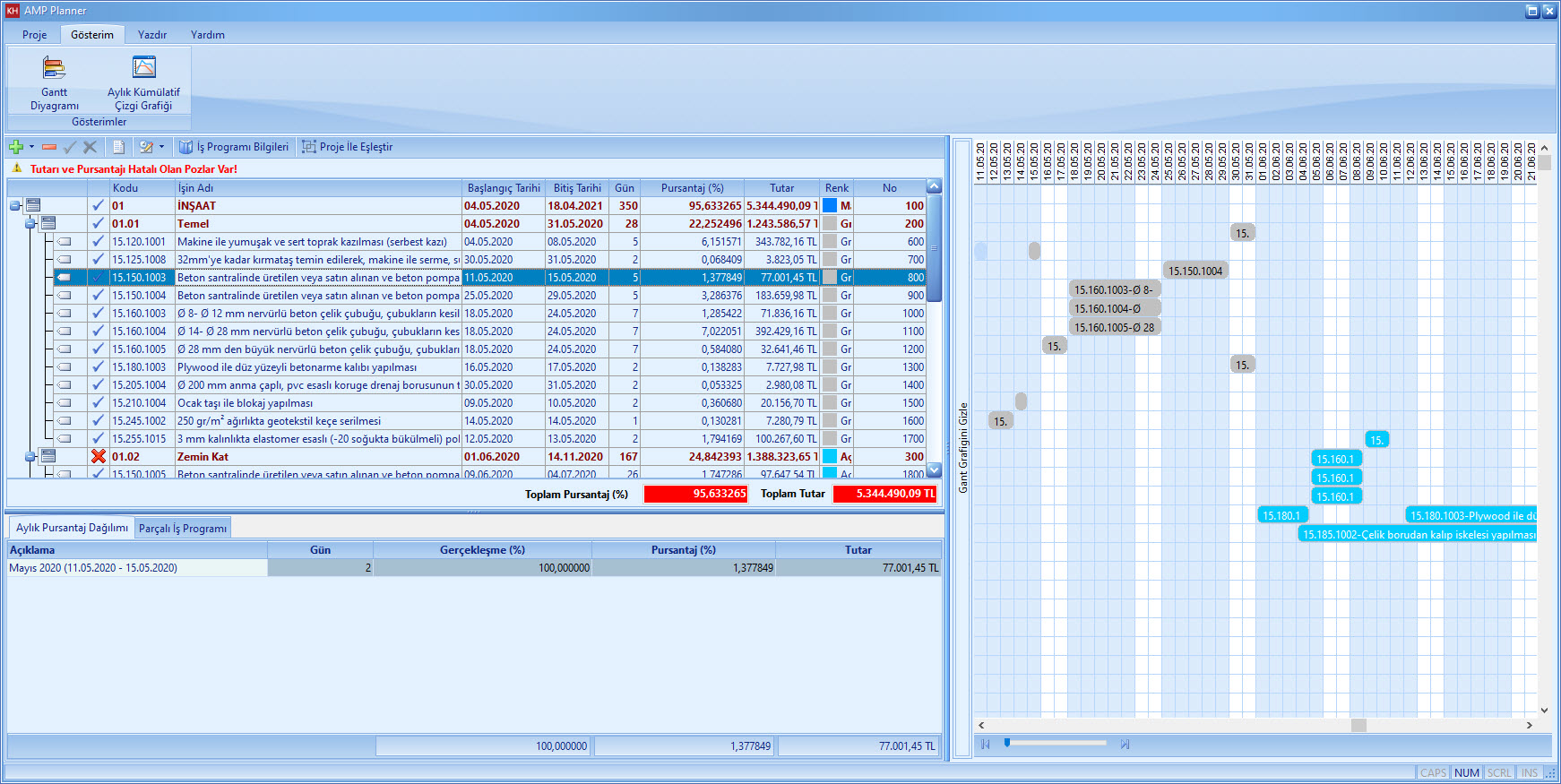This screenshot has height=784, width=1561.
Task: Open the Proje menu tab
Action: (35, 35)
